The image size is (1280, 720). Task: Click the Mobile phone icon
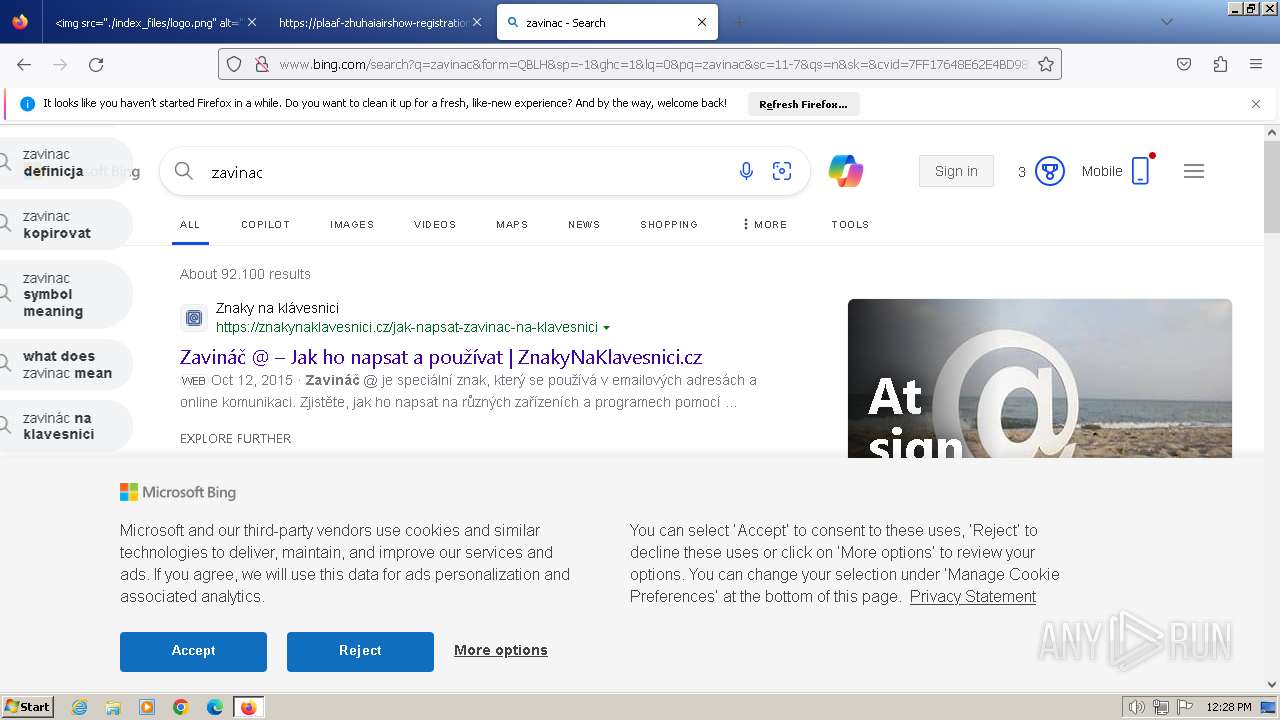coord(1140,171)
